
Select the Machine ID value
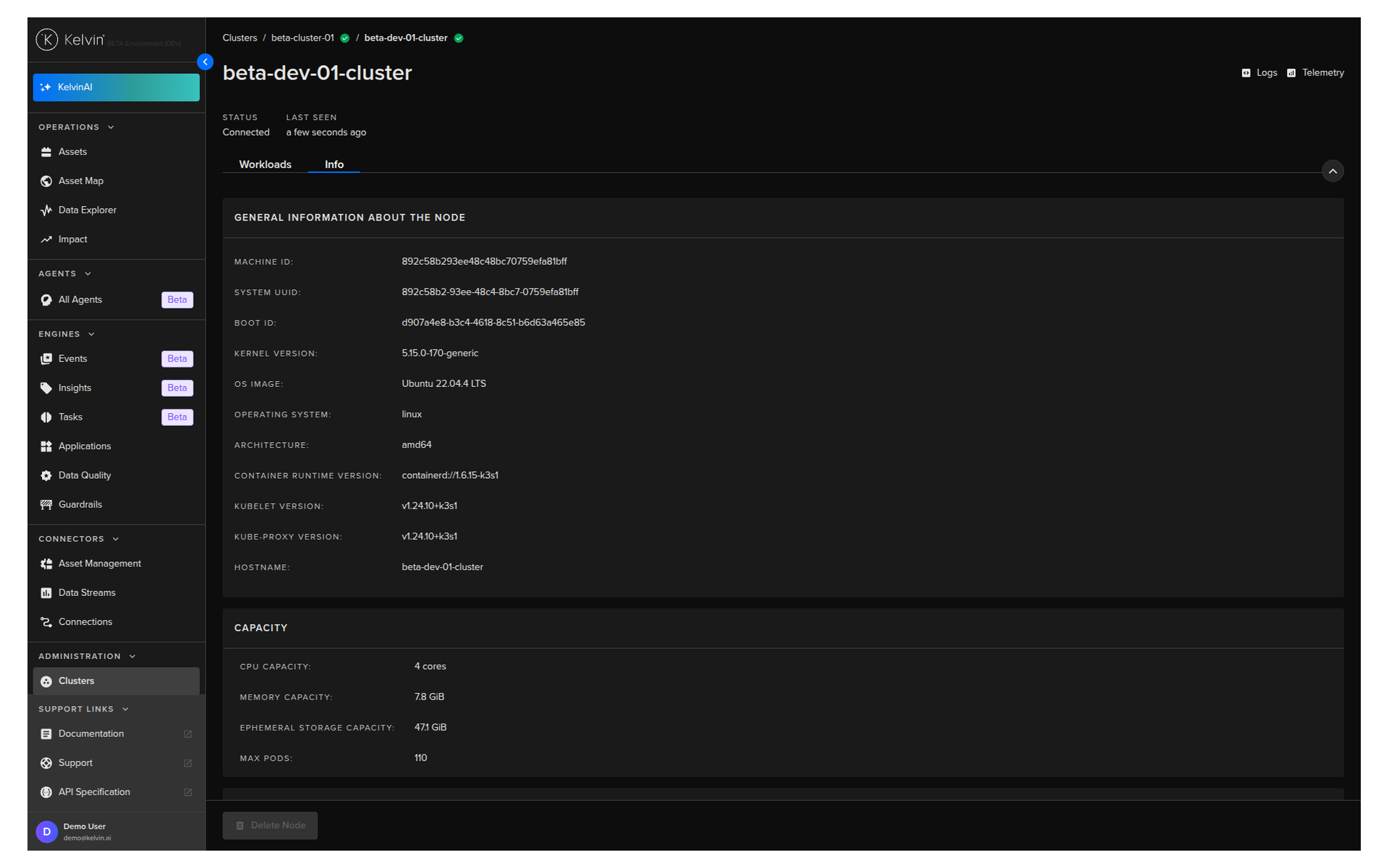(485, 261)
